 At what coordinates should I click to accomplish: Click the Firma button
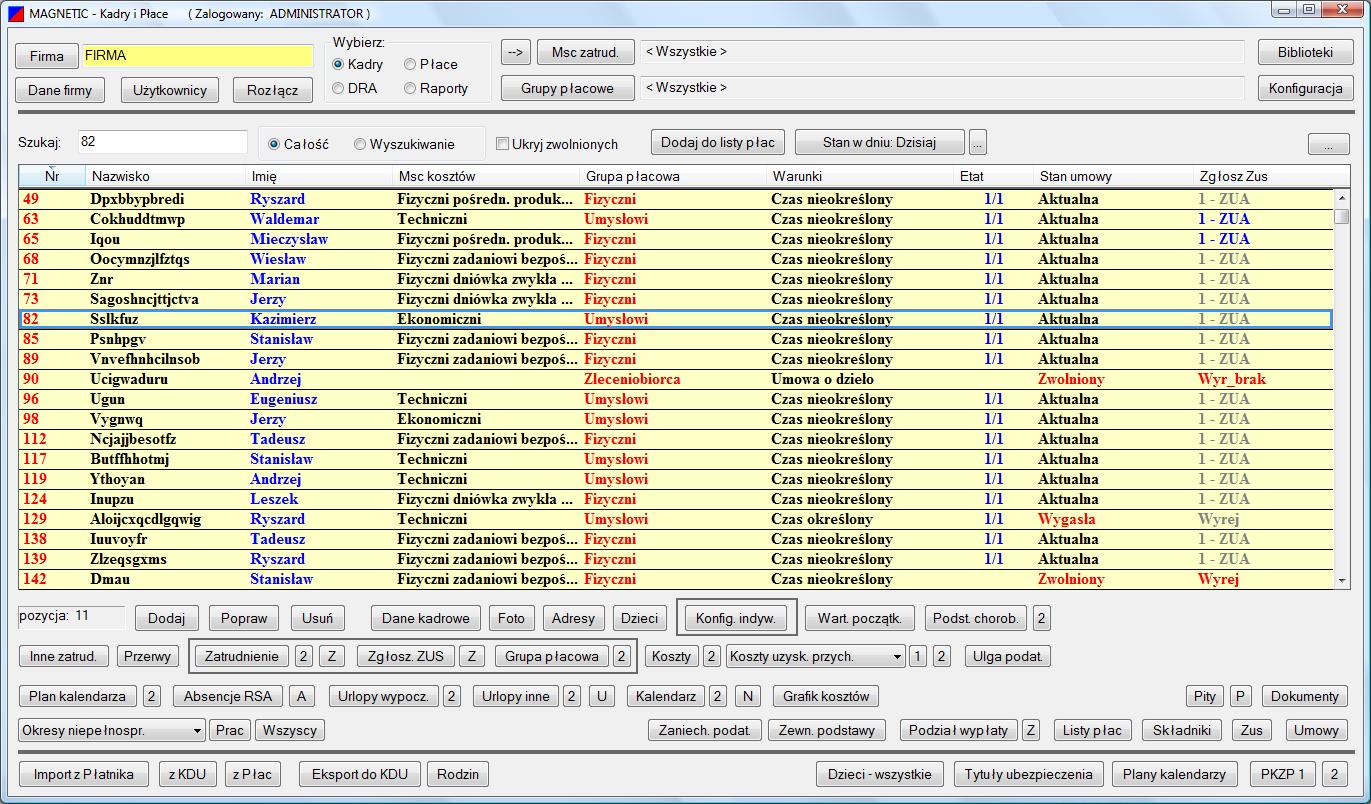pyautogui.click(x=47, y=56)
